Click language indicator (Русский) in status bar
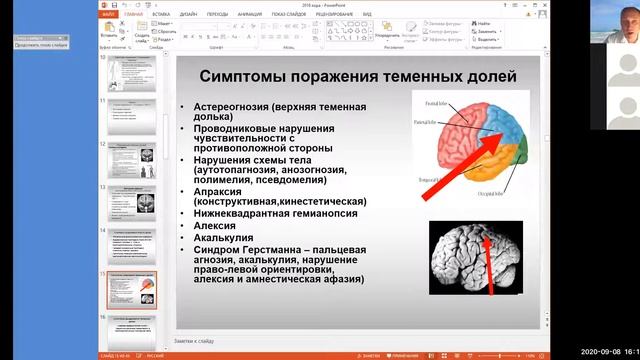The width and height of the screenshot is (640, 360). click(156, 356)
